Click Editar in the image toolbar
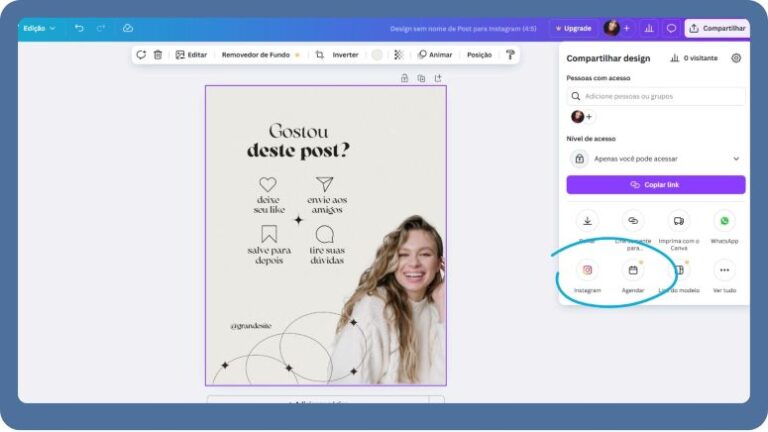This screenshot has width=768, height=432. [x=192, y=55]
